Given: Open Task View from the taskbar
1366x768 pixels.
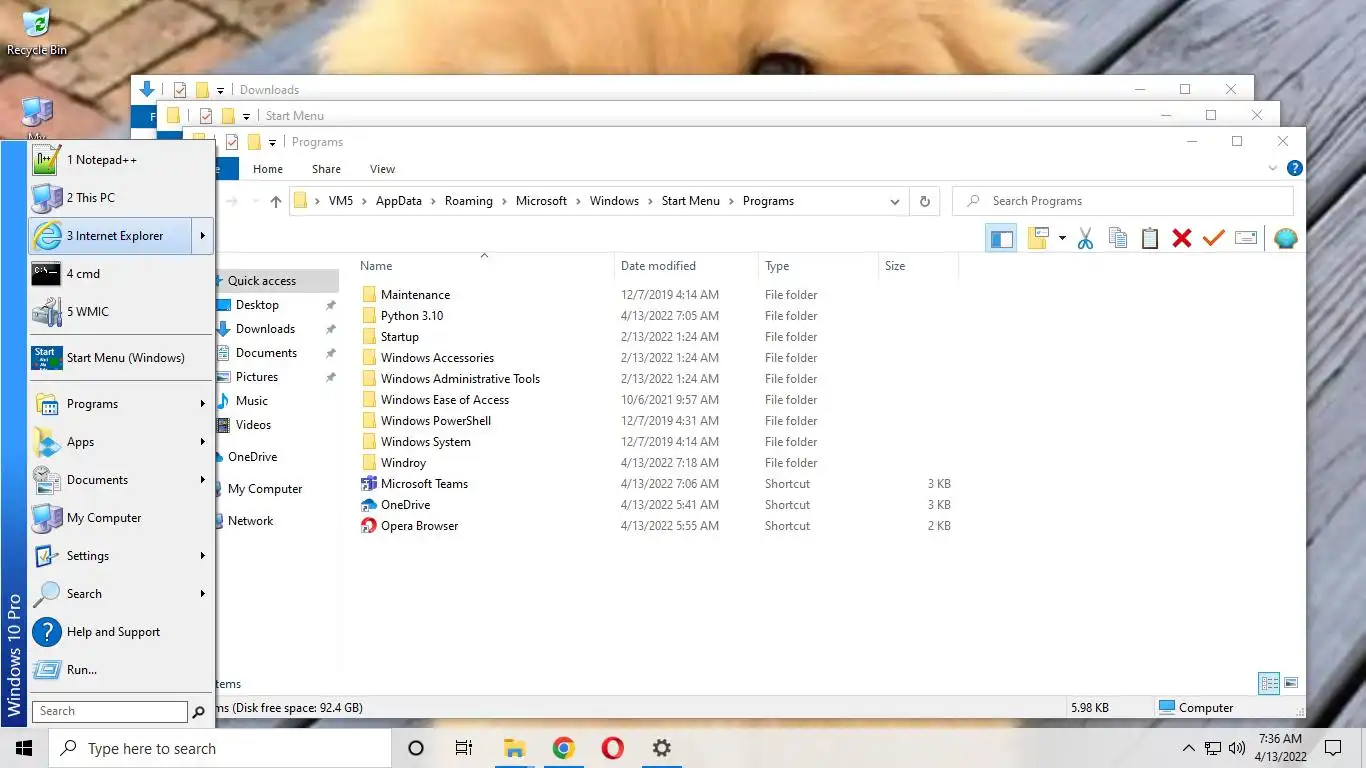Looking at the screenshot, I should (x=464, y=748).
